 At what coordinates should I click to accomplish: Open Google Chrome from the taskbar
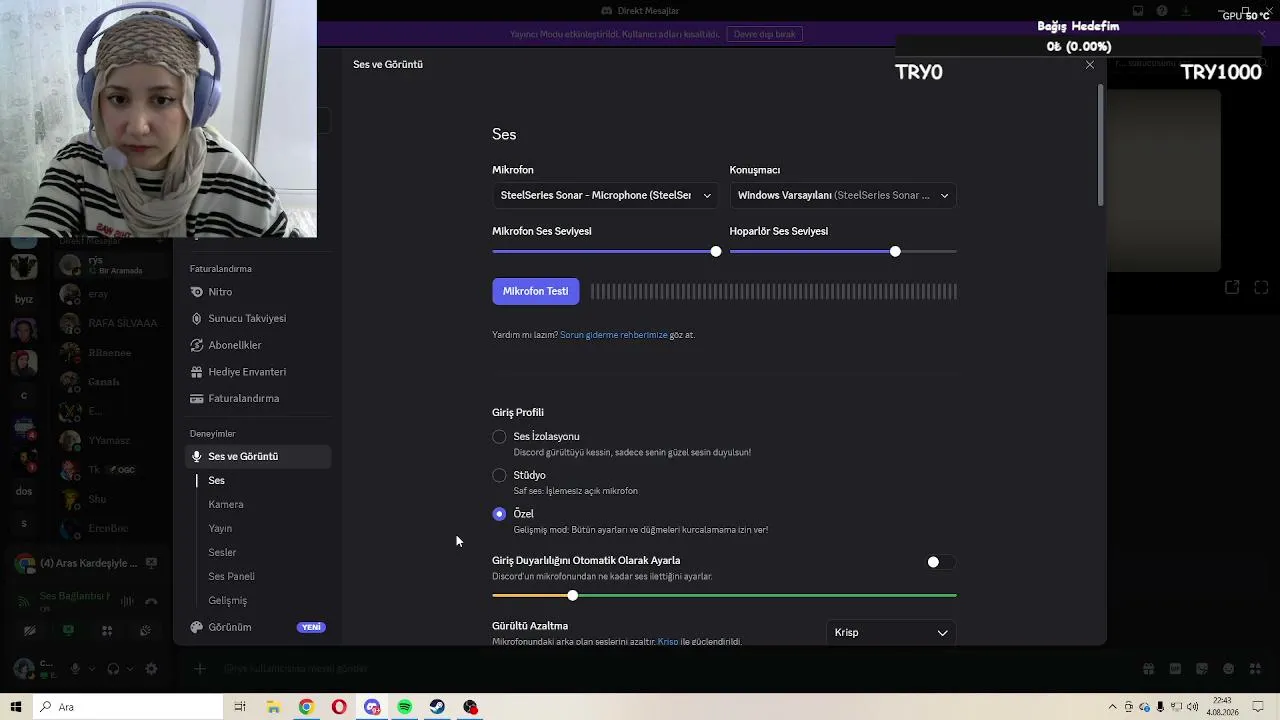click(306, 707)
